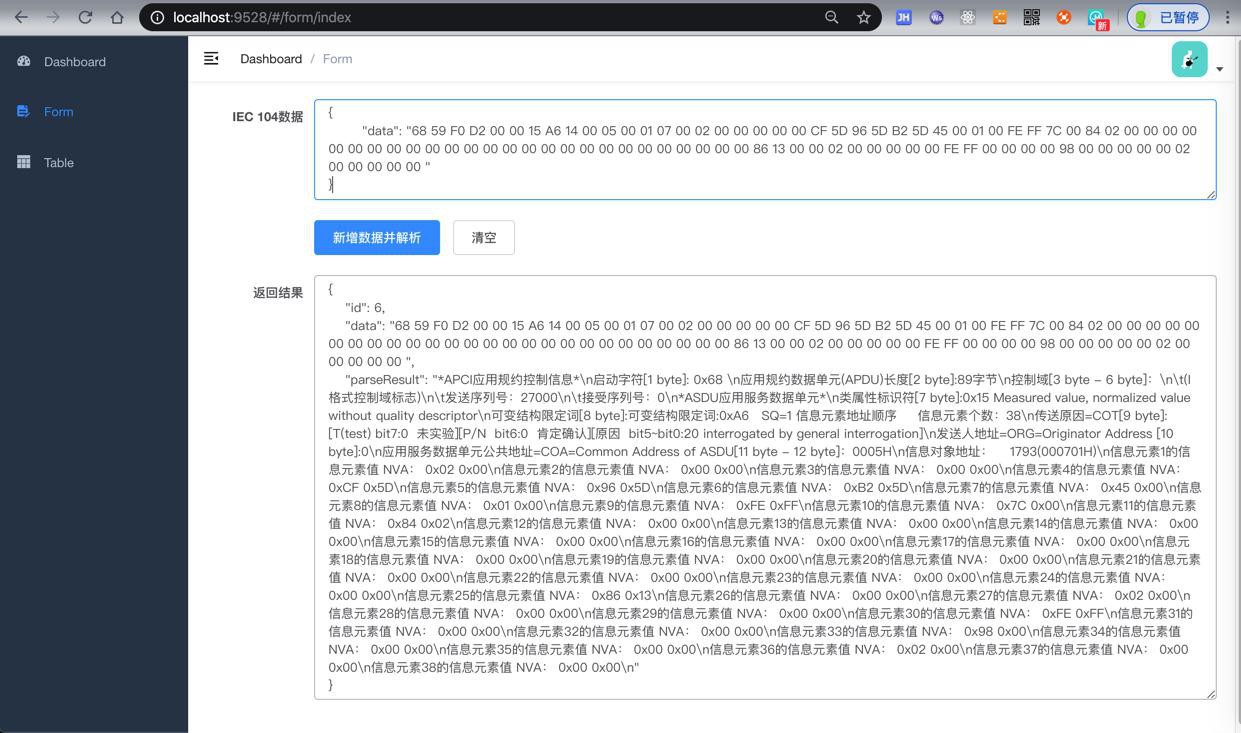Reload the page with the refresh icon
The image size is (1241, 733).
coord(85,17)
